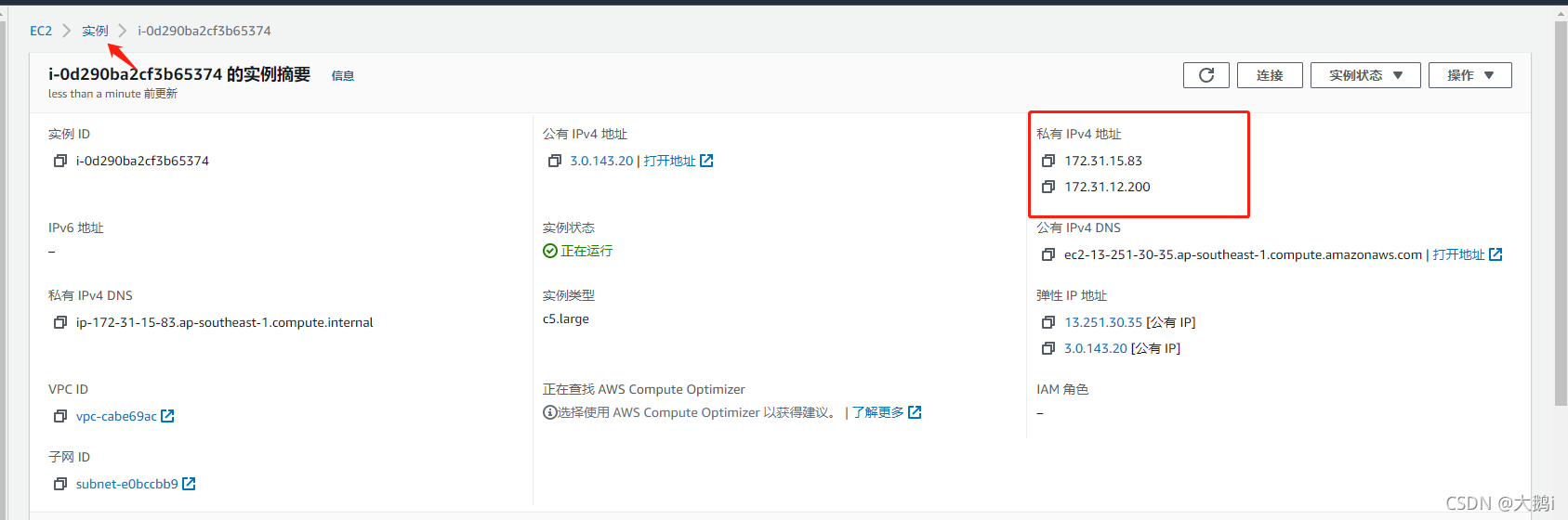Go to EC2 breadcrumb link

click(x=41, y=31)
